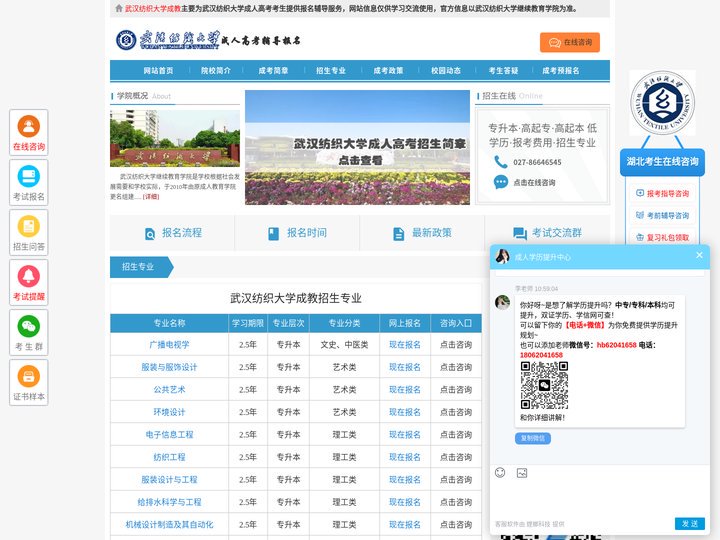Click the 报名时间 book icon
This screenshot has width=720, height=540.
(x=273, y=234)
